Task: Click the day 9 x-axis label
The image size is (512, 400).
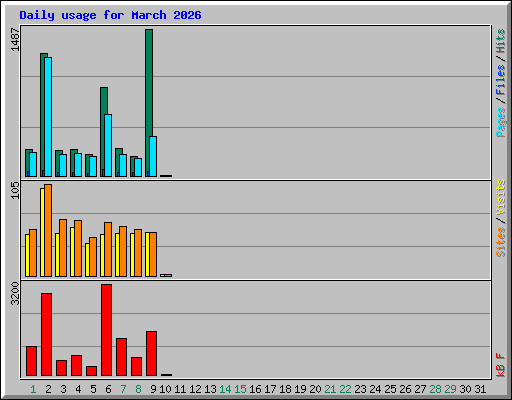Action: pyautogui.click(x=153, y=389)
